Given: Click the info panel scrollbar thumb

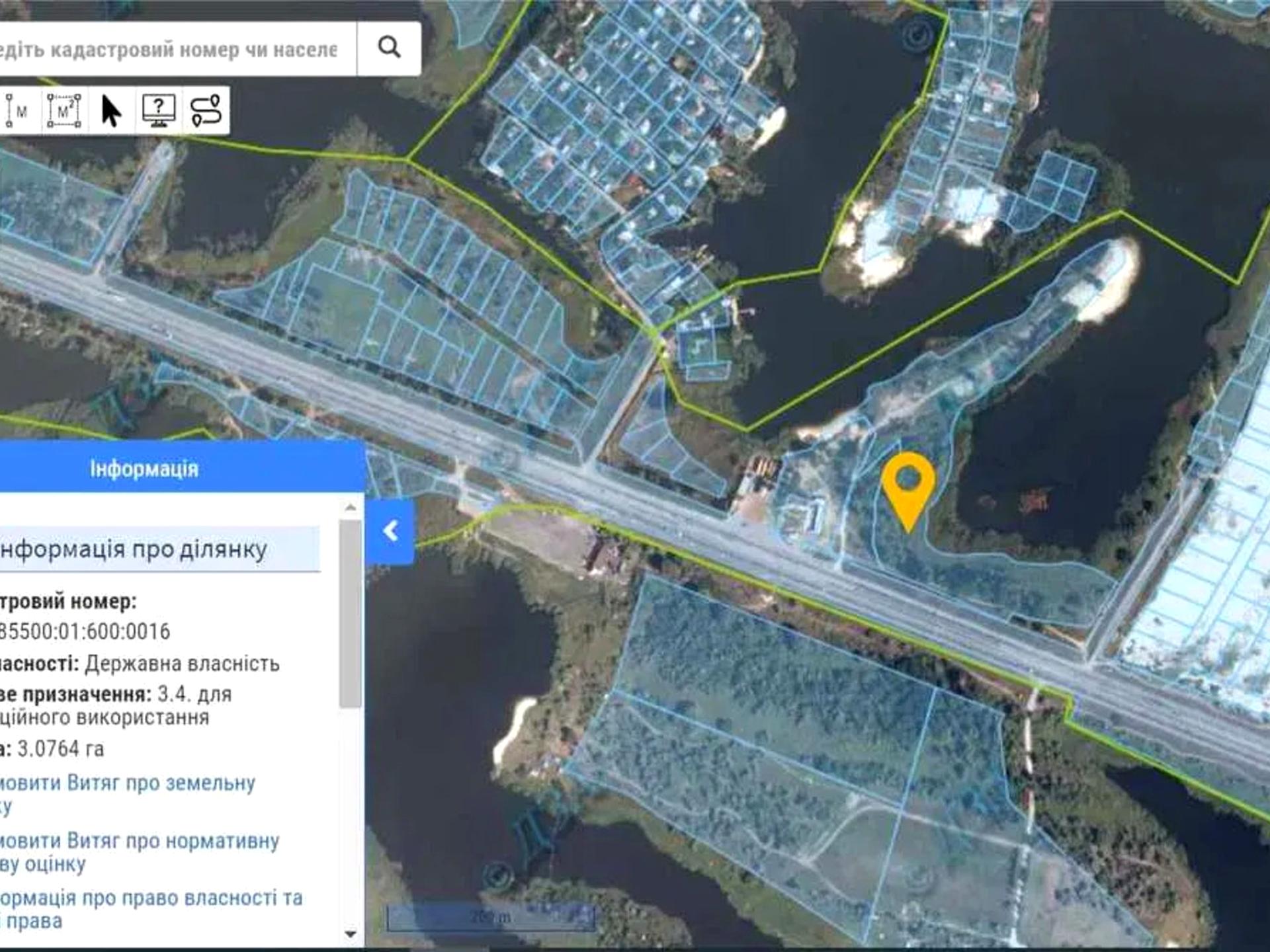Looking at the screenshot, I should 351,614.
